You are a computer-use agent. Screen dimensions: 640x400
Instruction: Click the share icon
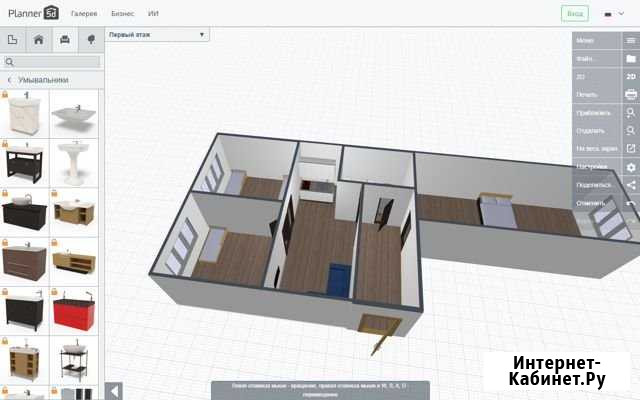(630, 185)
